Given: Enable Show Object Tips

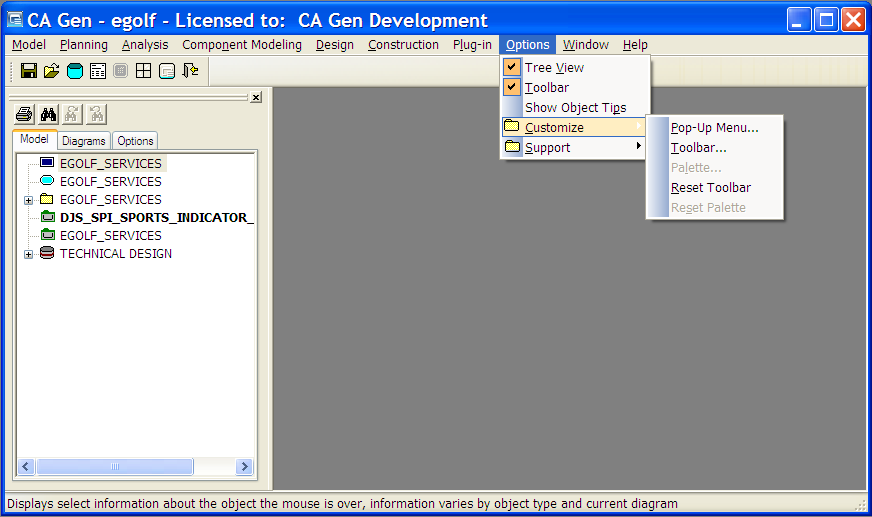Looking at the screenshot, I should coord(574,107).
